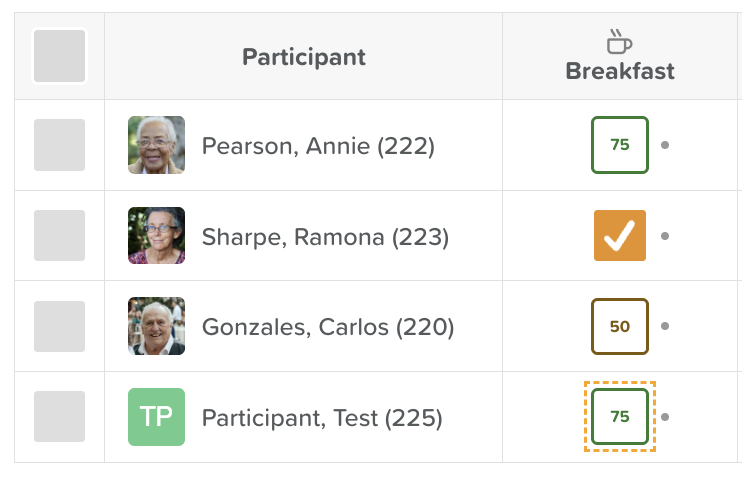
Task: Select Ramona Sharpe's row checkbox
Action: coord(60,235)
